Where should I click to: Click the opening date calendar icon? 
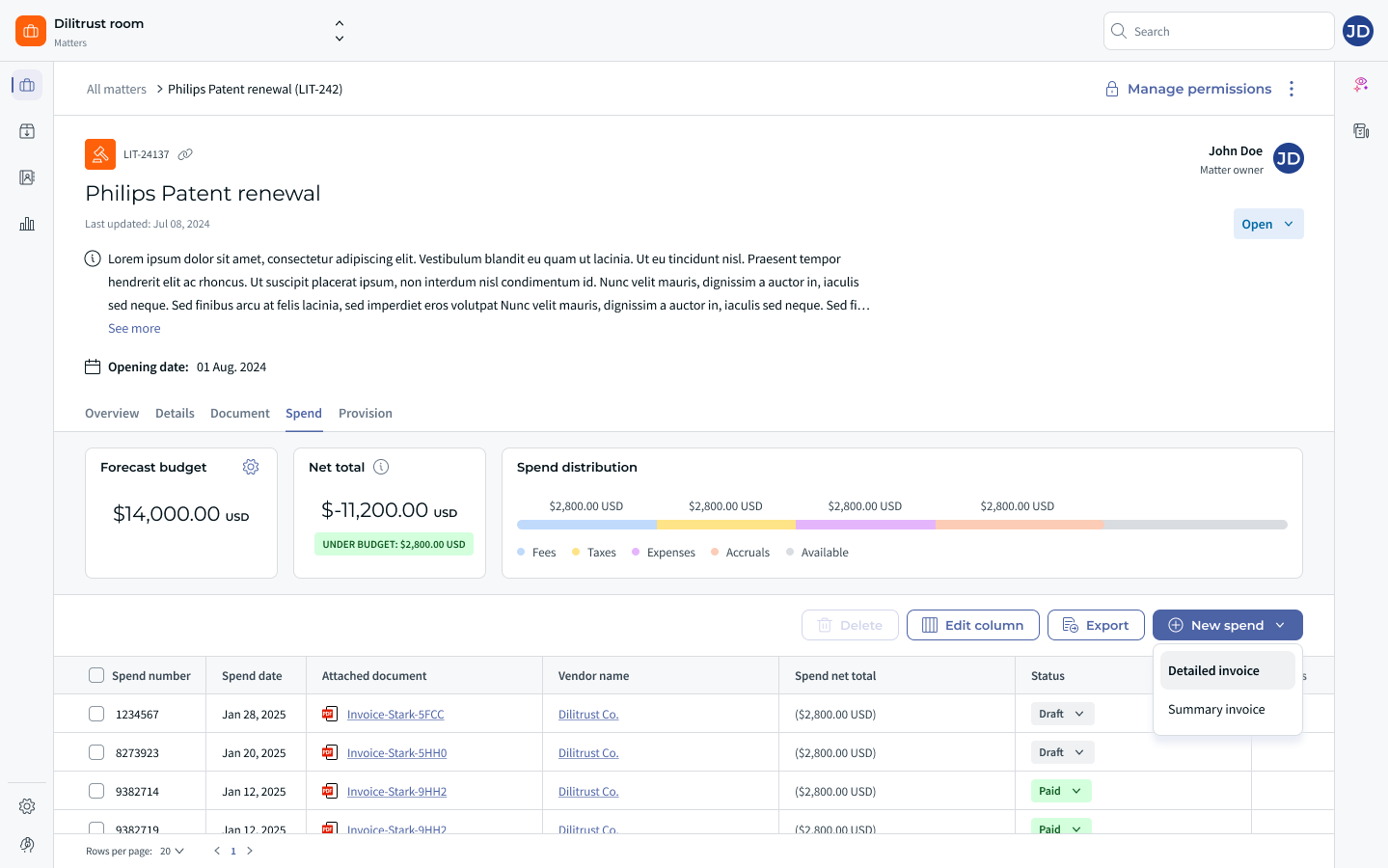pyautogui.click(x=93, y=366)
